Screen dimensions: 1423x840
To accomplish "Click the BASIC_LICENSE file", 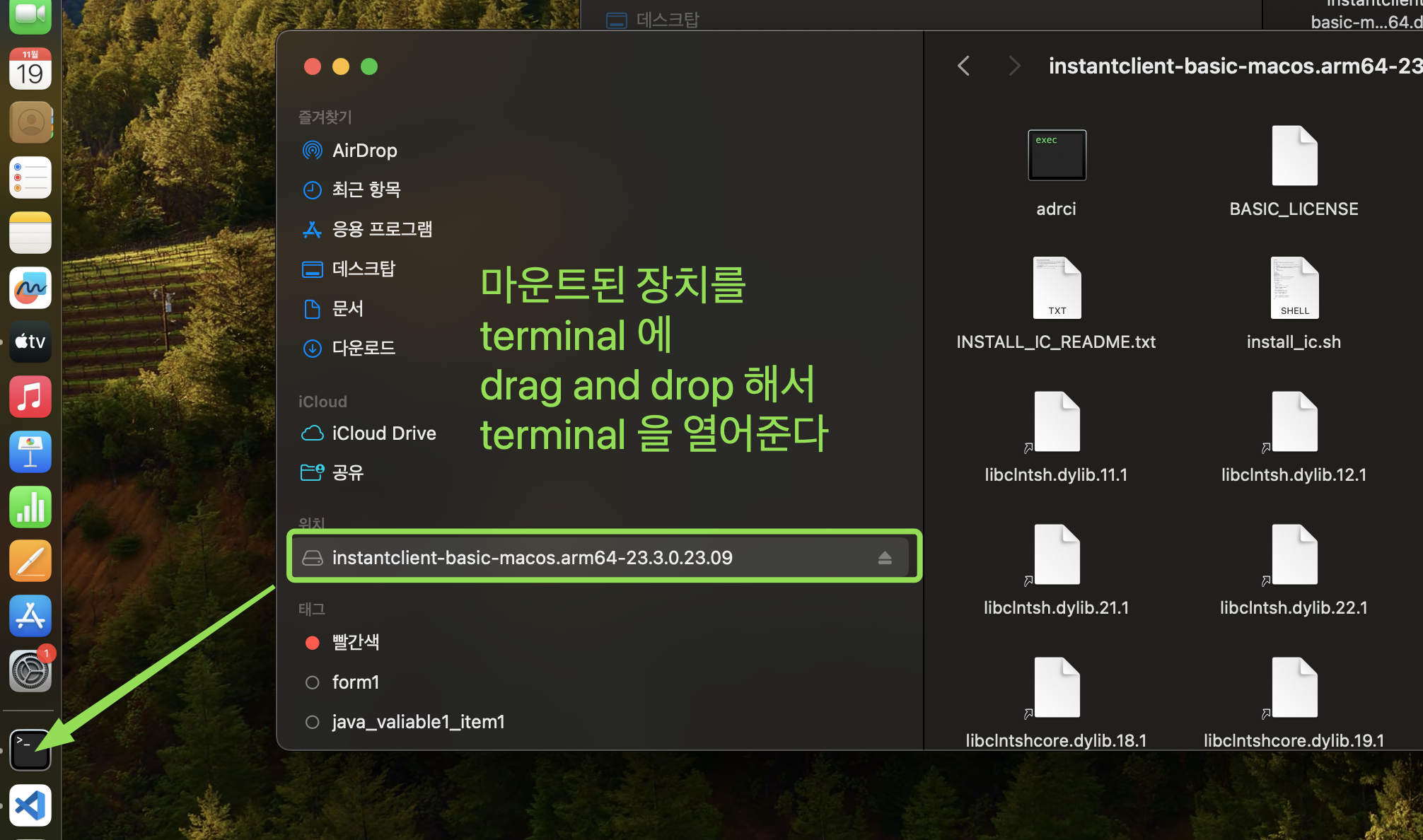I will point(1294,157).
